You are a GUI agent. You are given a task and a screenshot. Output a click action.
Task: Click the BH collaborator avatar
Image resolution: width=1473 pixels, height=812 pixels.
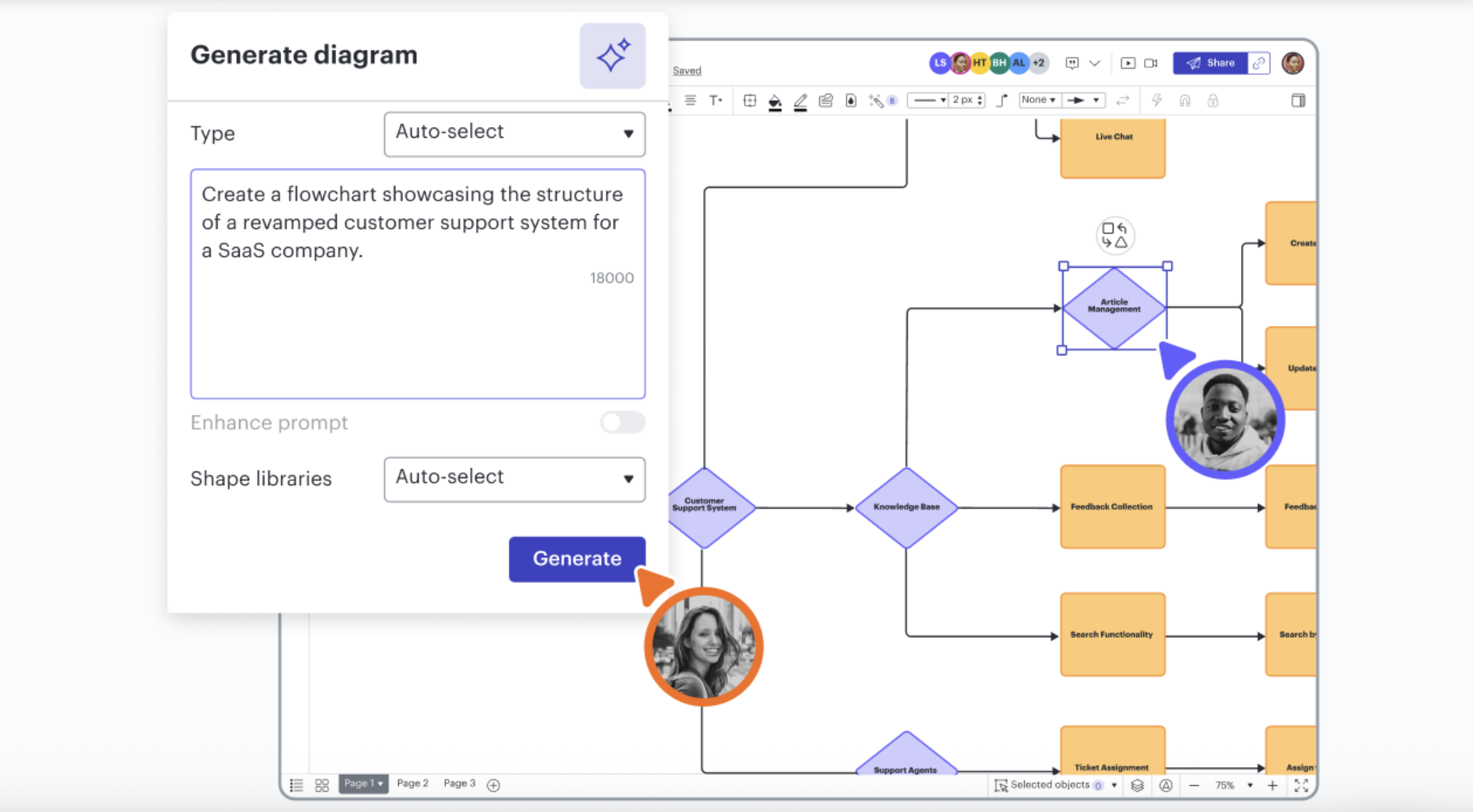coord(999,63)
